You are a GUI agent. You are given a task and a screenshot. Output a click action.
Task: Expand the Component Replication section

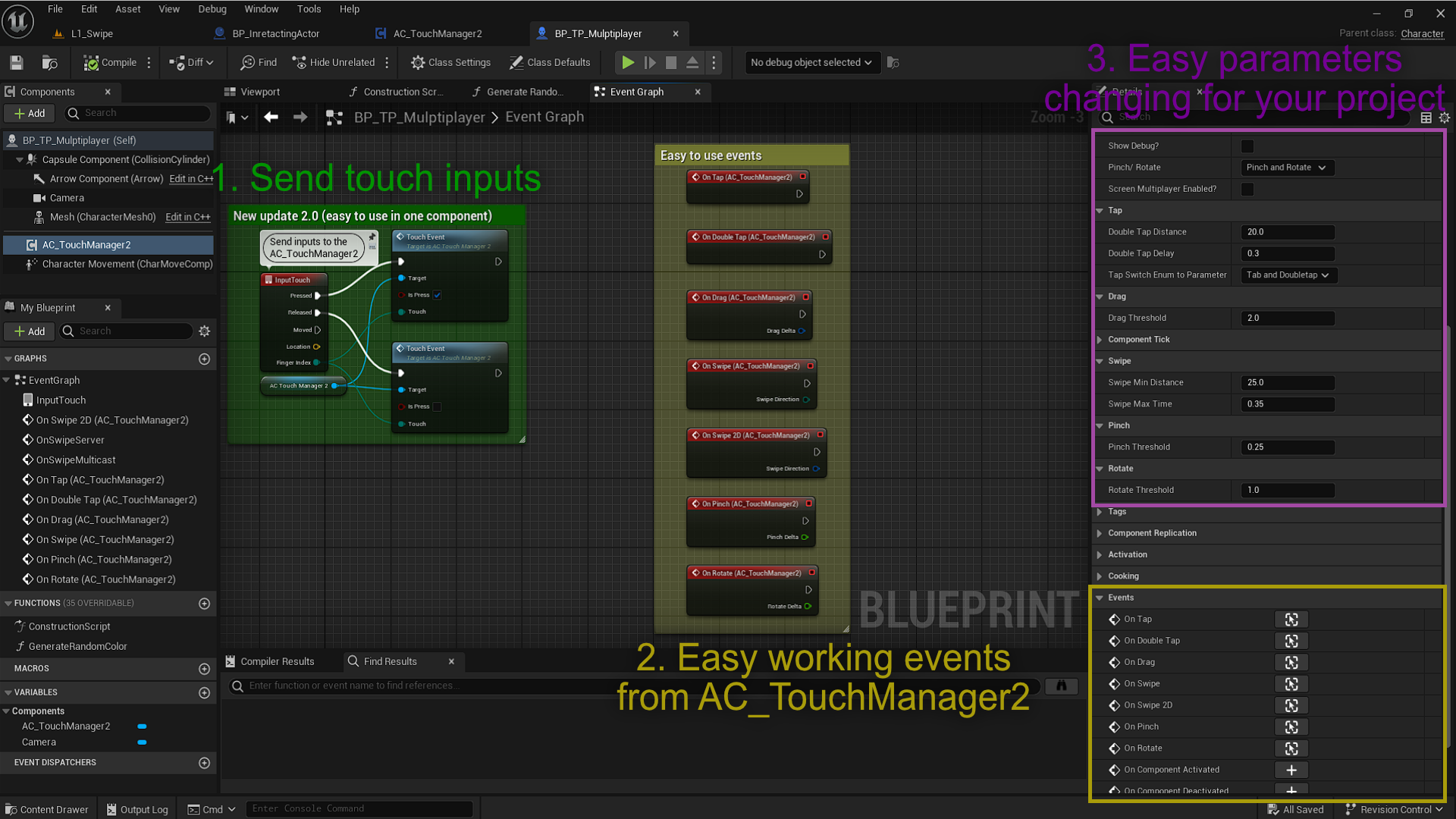click(x=1153, y=532)
